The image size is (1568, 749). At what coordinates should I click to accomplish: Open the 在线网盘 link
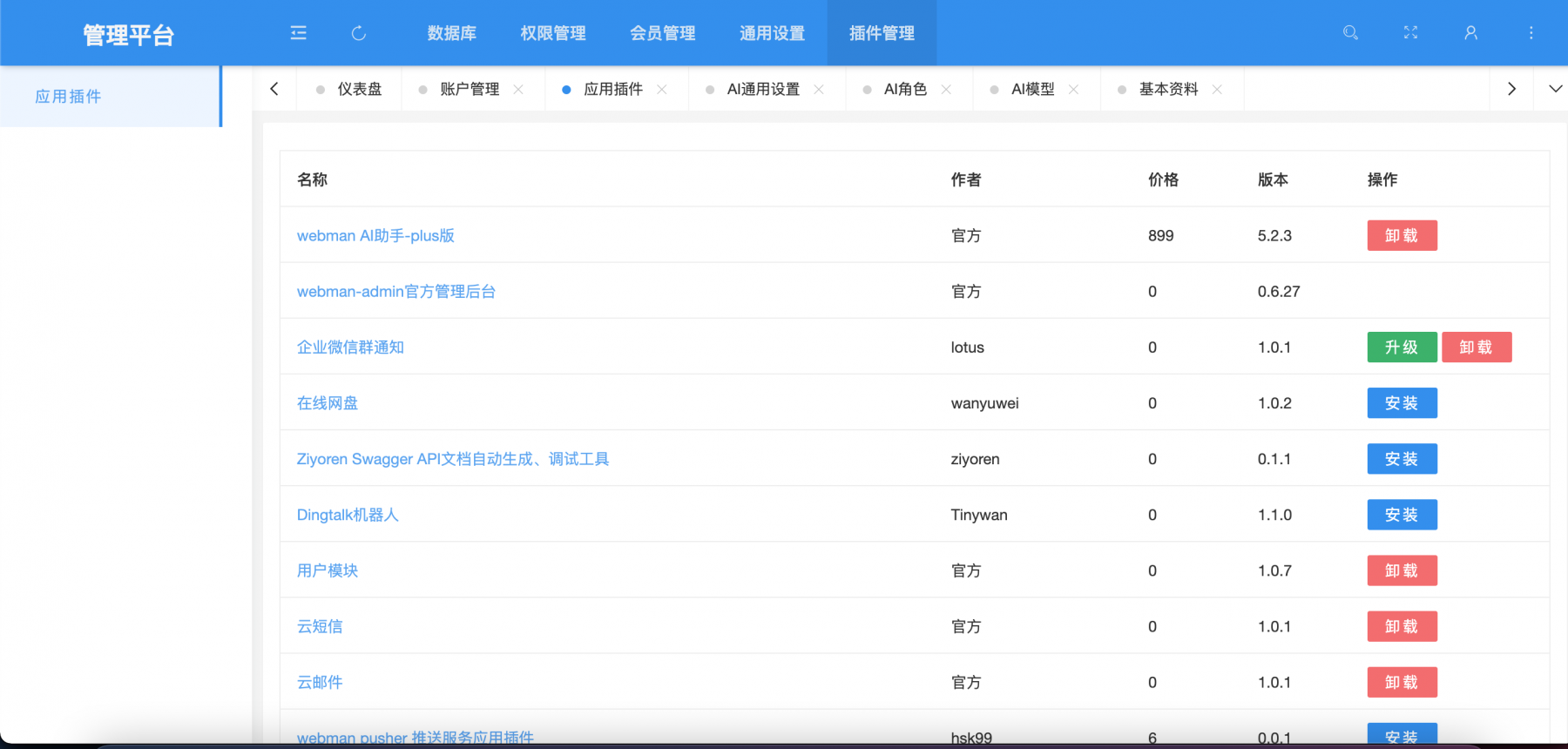pos(328,402)
